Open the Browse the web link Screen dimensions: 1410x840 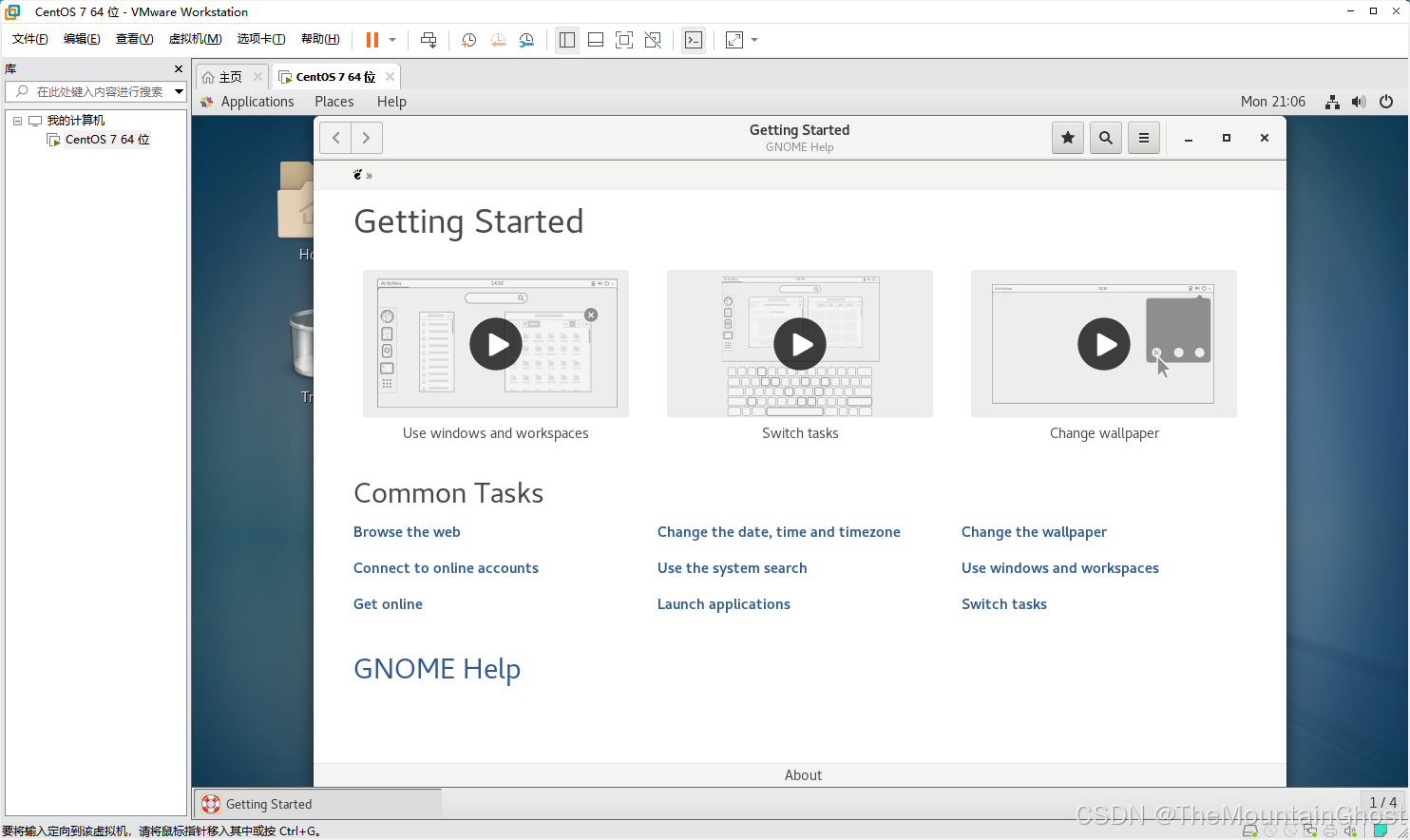click(x=407, y=532)
